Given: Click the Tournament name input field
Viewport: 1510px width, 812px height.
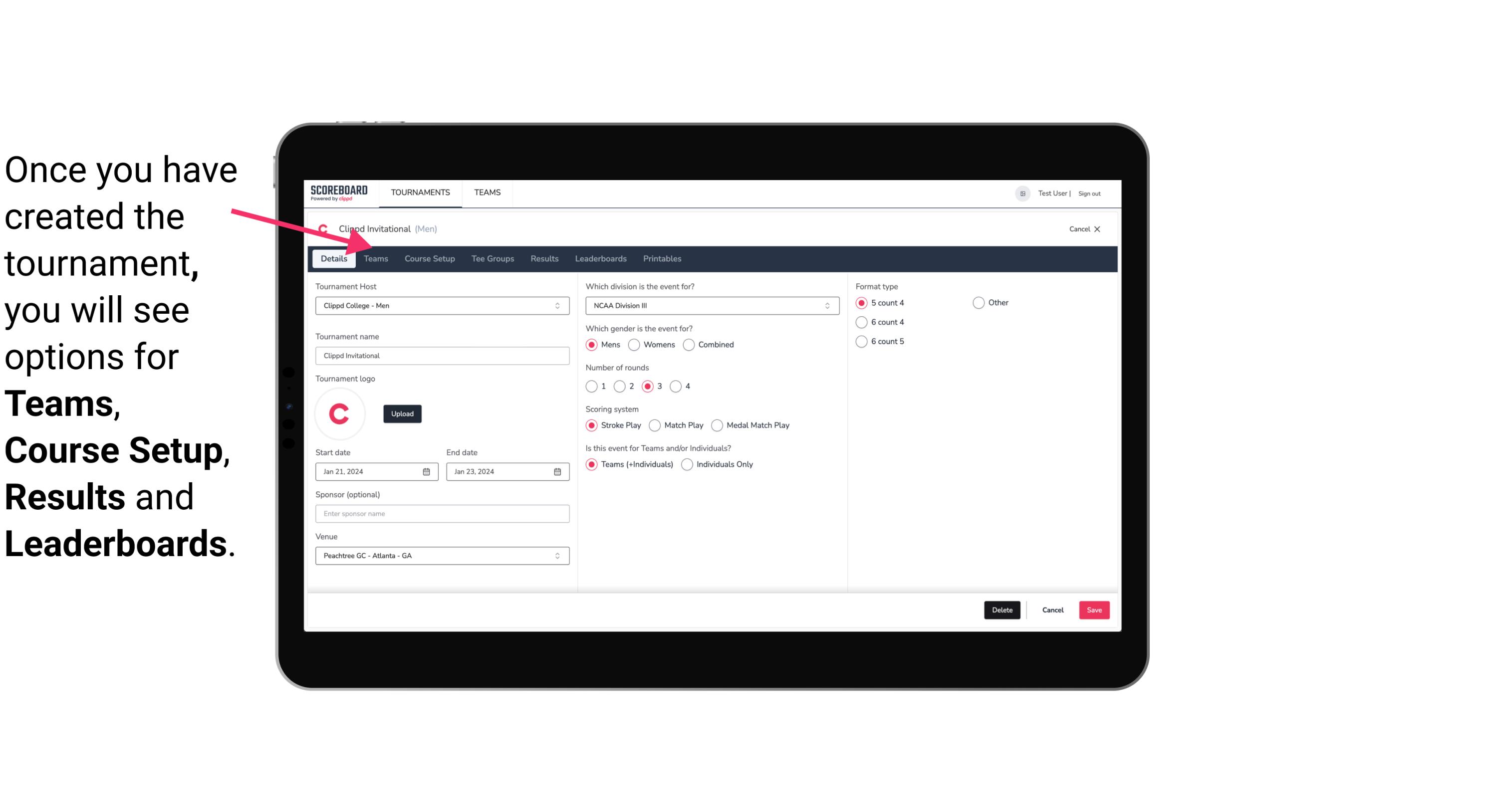Looking at the screenshot, I should pyautogui.click(x=442, y=355).
